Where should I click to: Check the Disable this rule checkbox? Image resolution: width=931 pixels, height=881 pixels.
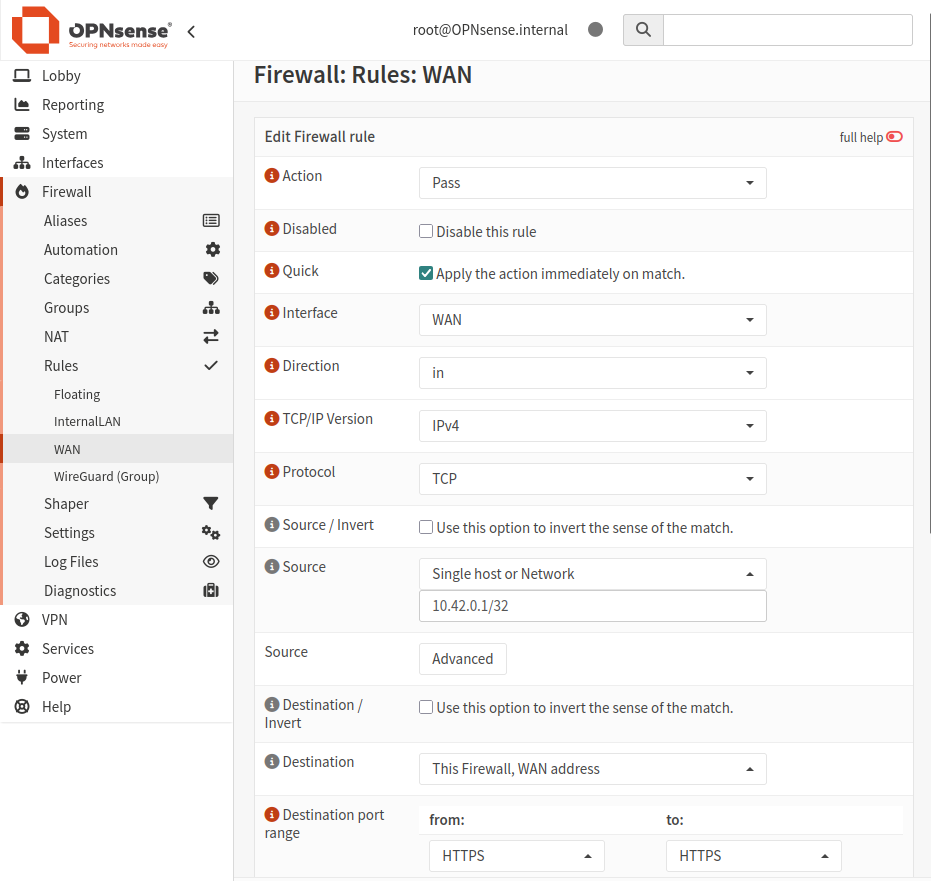click(426, 231)
